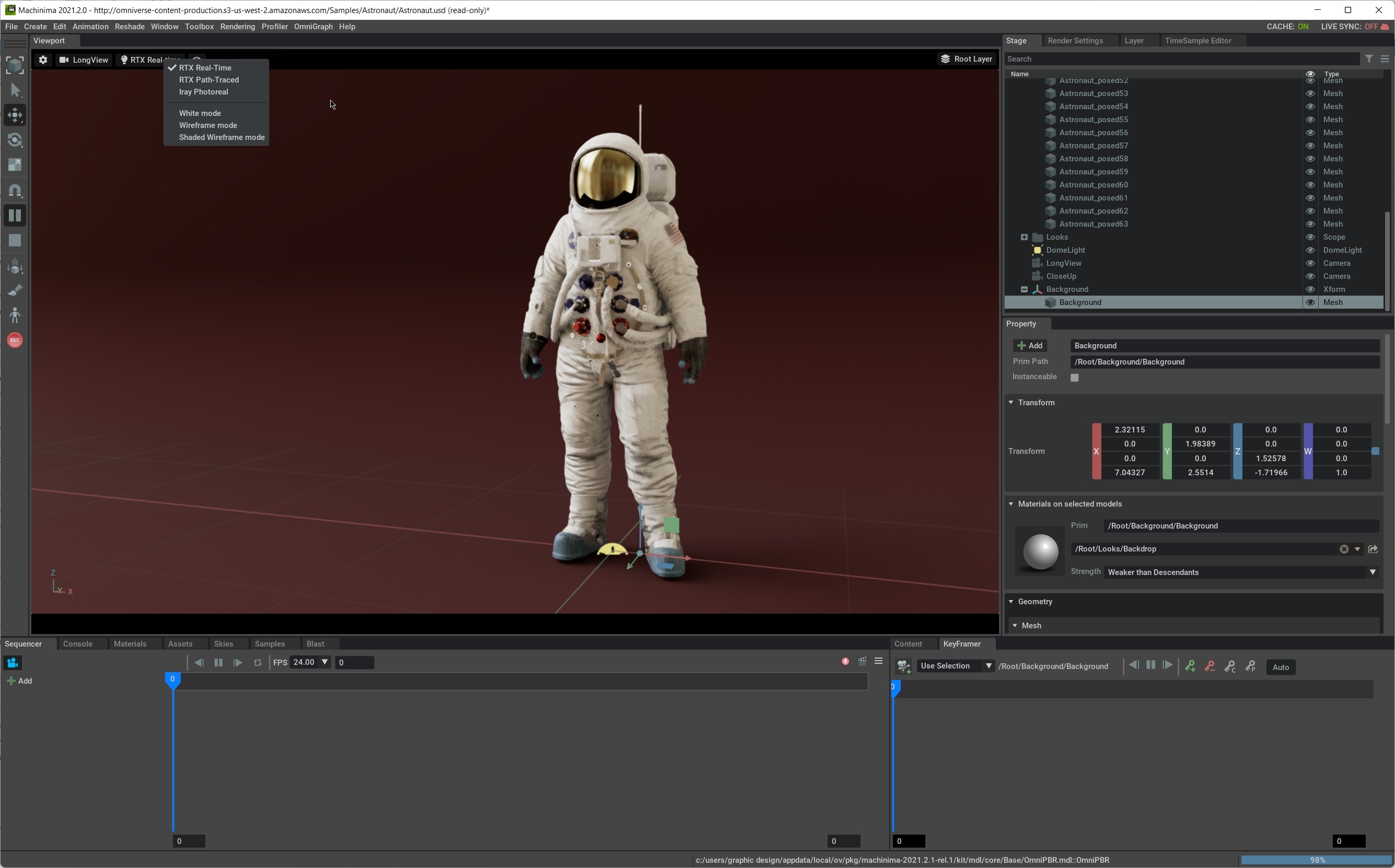Locate Backdrop material with goto icon
Viewport: 1395px width, 868px height.
1373,549
